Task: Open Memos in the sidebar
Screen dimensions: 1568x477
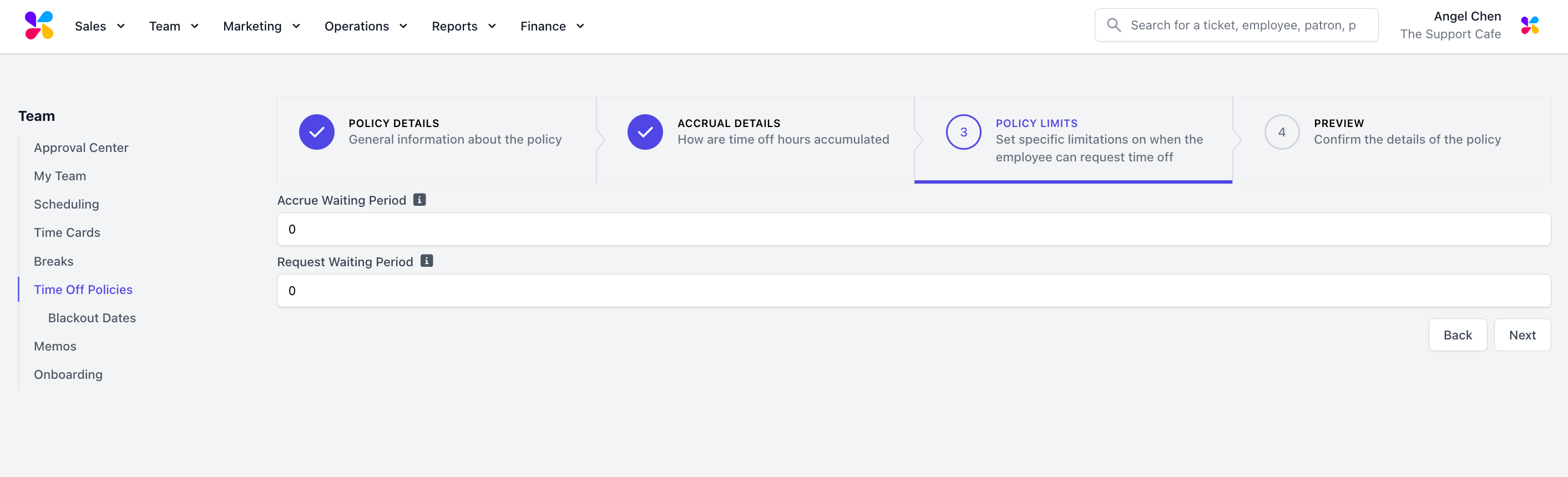Action: click(x=55, y=346)
